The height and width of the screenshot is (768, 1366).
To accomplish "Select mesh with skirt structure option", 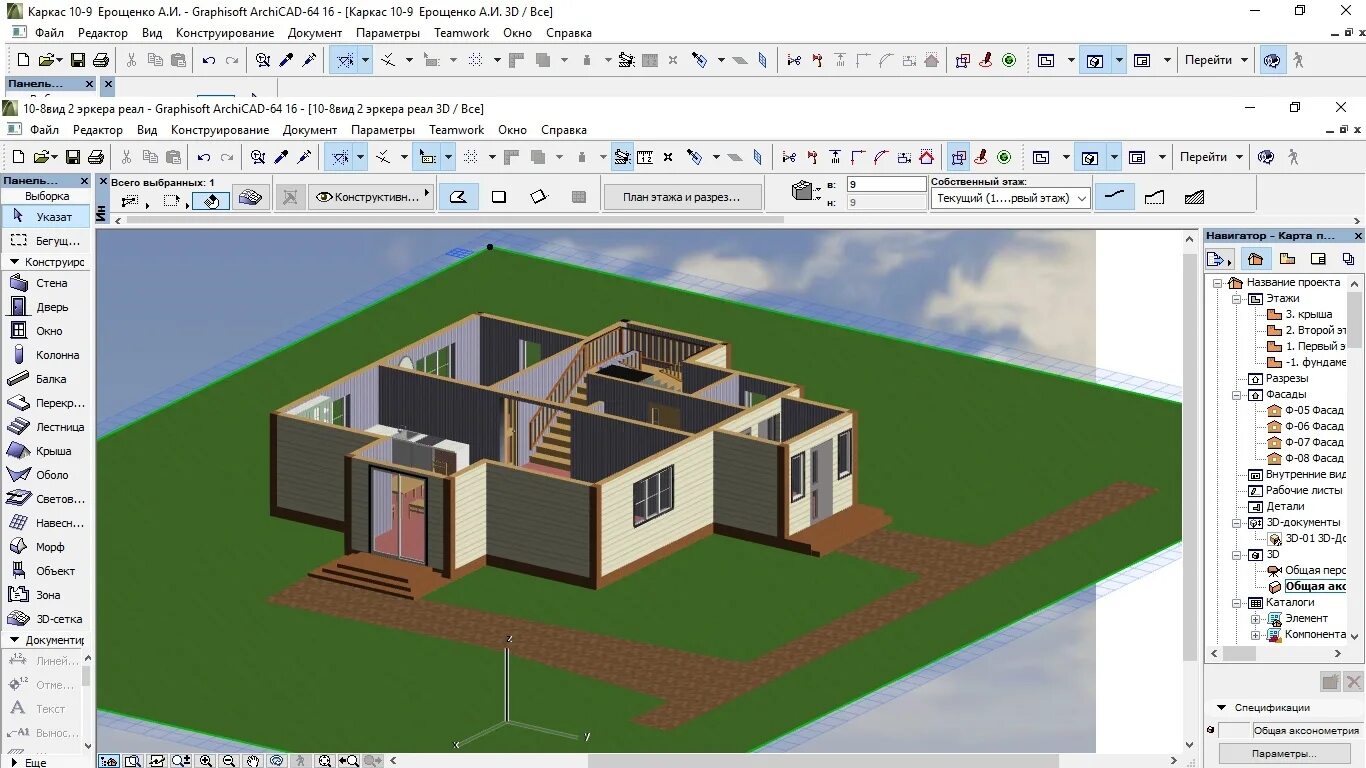I will pos(1154,197).
